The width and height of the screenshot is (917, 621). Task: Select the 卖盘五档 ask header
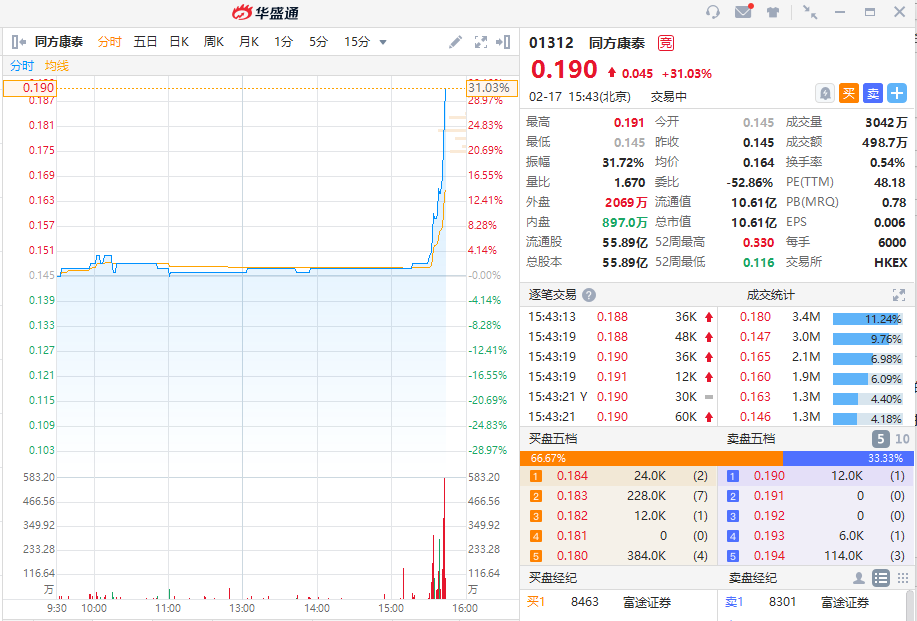click(751, 439)
